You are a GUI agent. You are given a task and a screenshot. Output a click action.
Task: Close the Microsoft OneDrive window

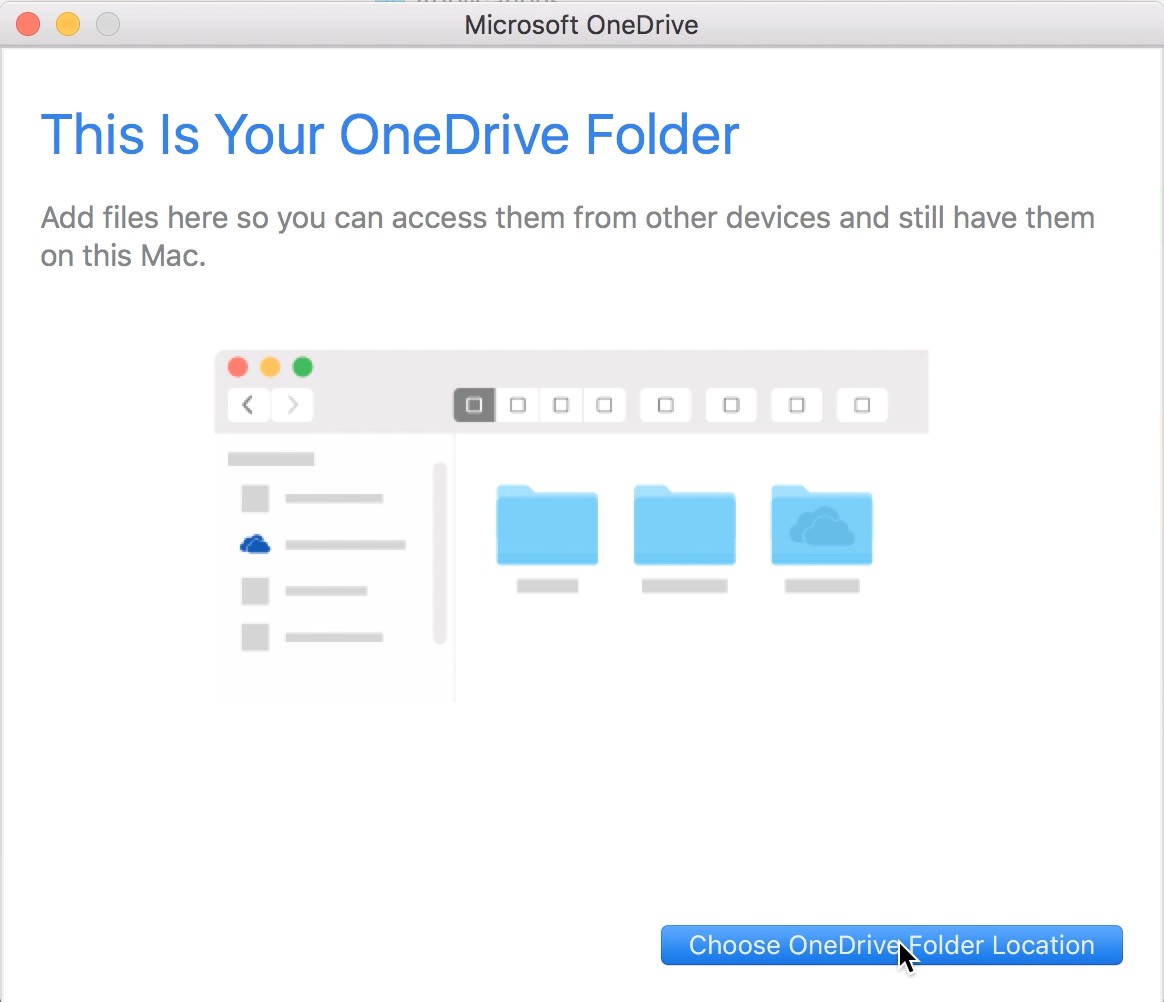pos(28,24)
